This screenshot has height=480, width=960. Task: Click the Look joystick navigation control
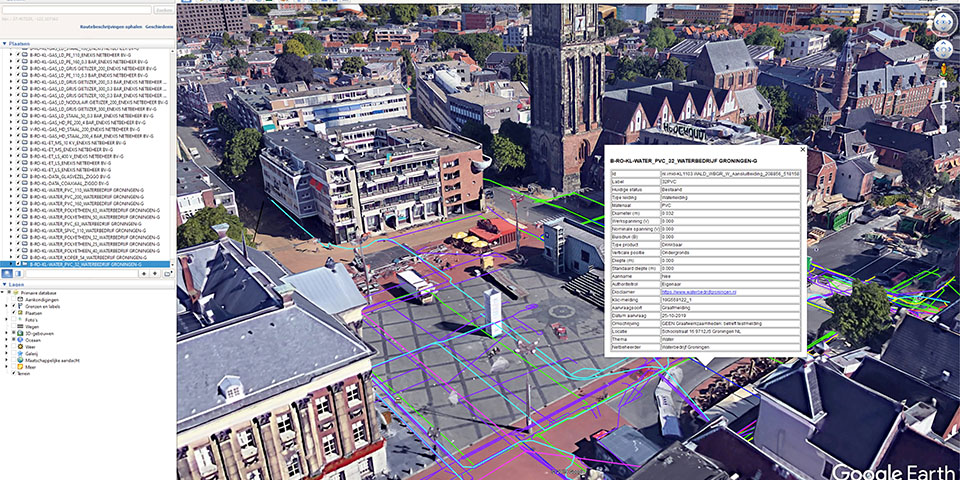tap(943, 23)
